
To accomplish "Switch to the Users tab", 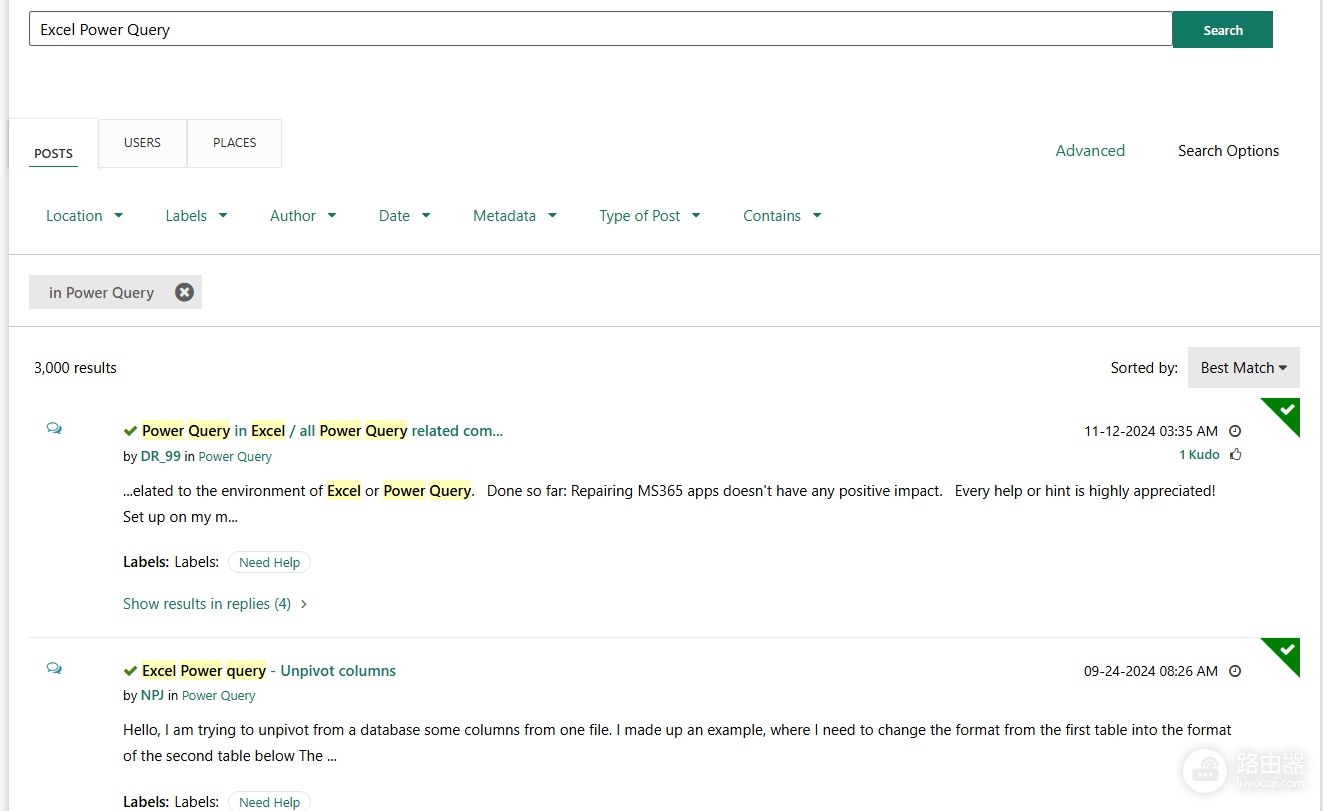I will (142, 143).
